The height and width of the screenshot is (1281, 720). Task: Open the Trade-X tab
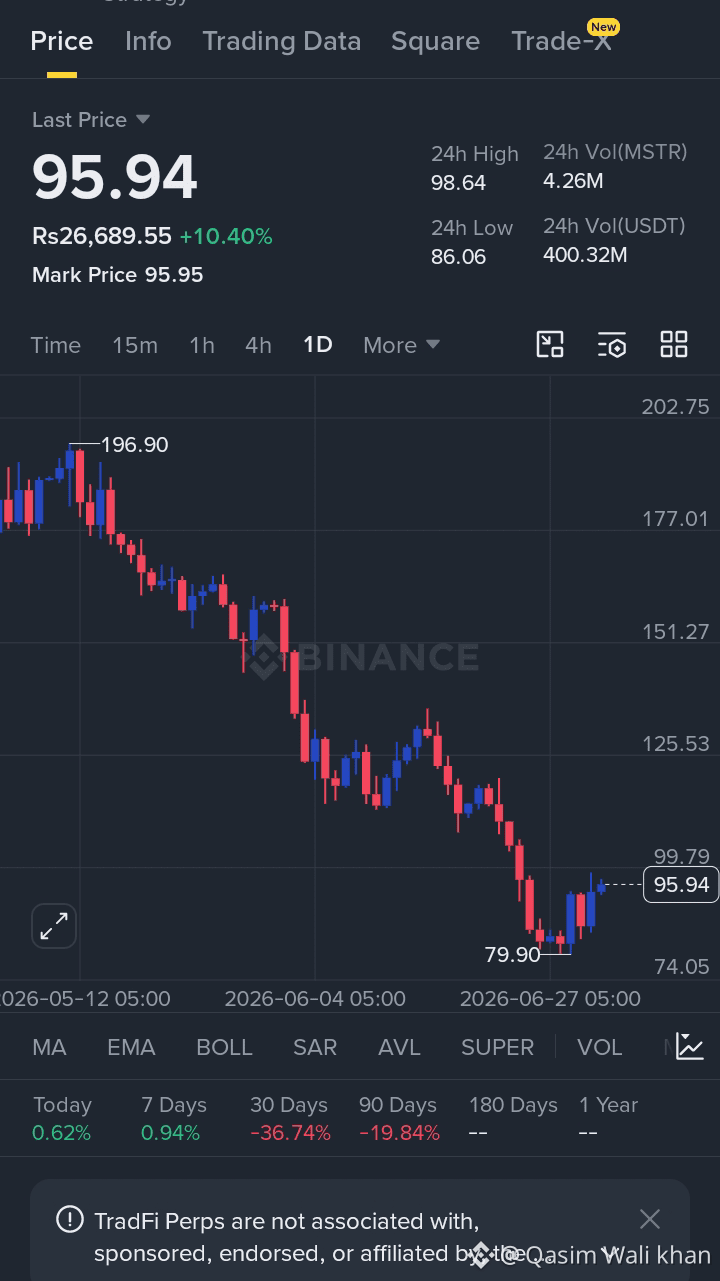[561, 41]
